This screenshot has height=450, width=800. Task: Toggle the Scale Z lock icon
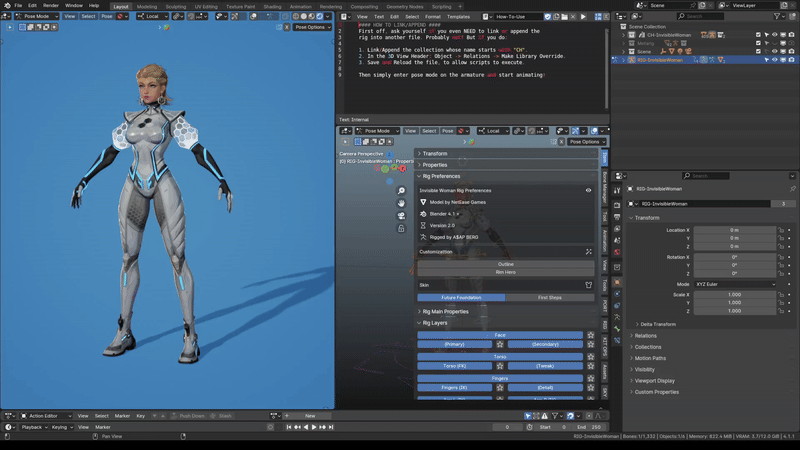pos(781,311)
